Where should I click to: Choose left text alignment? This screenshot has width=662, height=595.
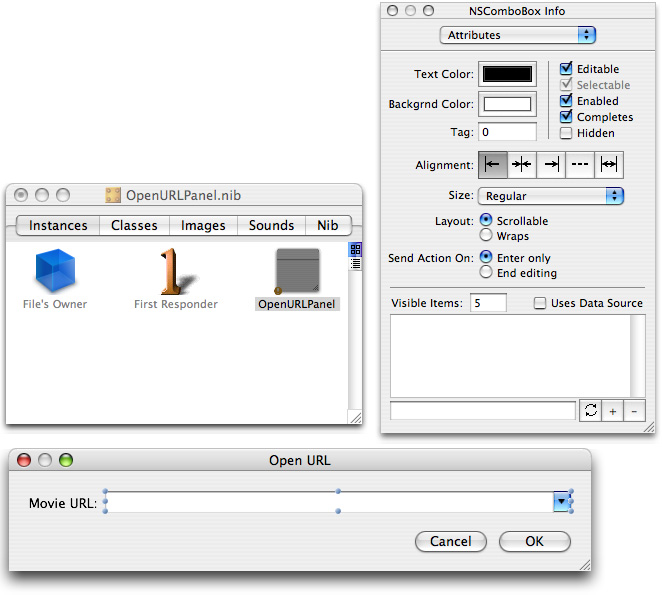click(493, 165)
